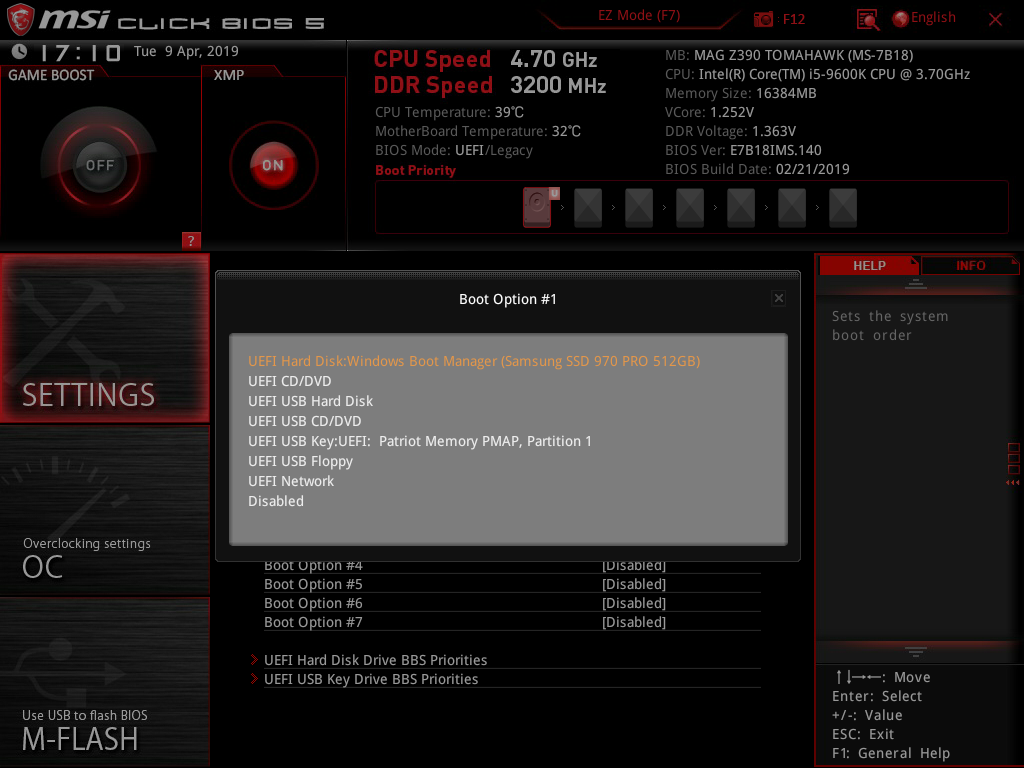Switch to EZ Mode (F7)
Screen dimensions: 1024x768
[639, 16]
